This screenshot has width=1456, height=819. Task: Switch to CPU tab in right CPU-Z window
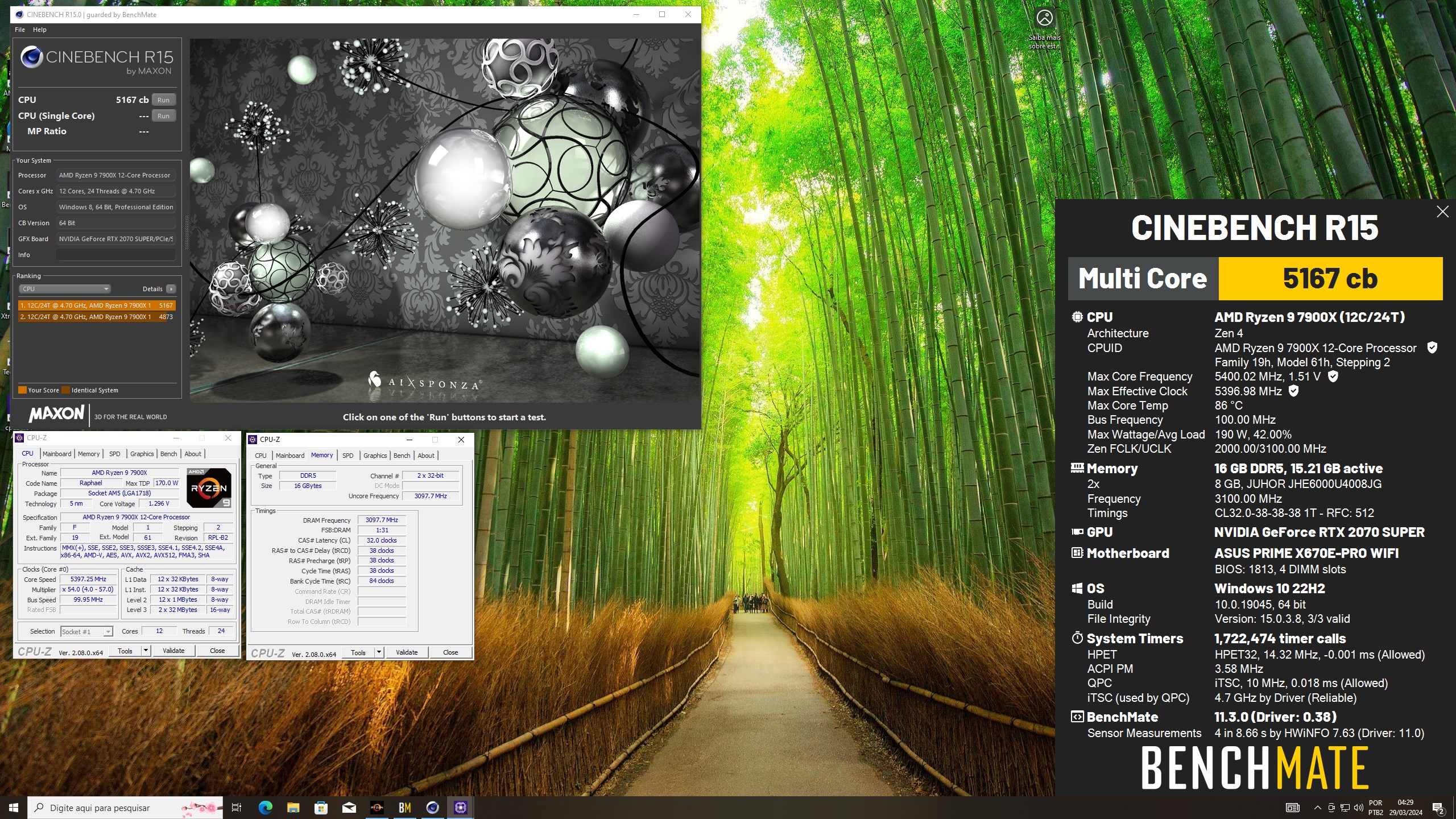pyautogui.click(x=260, y=456)
